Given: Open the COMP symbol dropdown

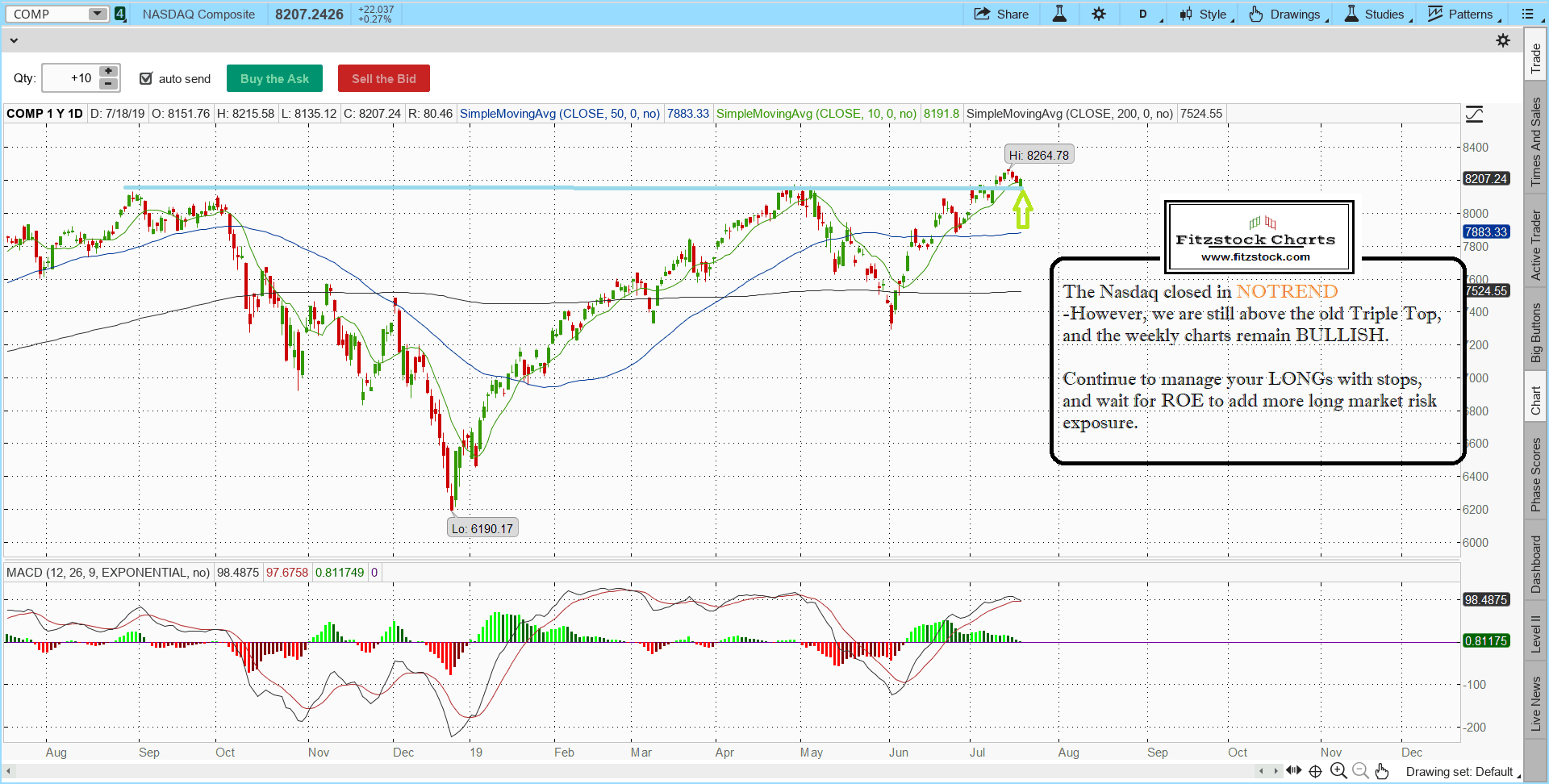Looking at the screenshot, I should 98,14.
